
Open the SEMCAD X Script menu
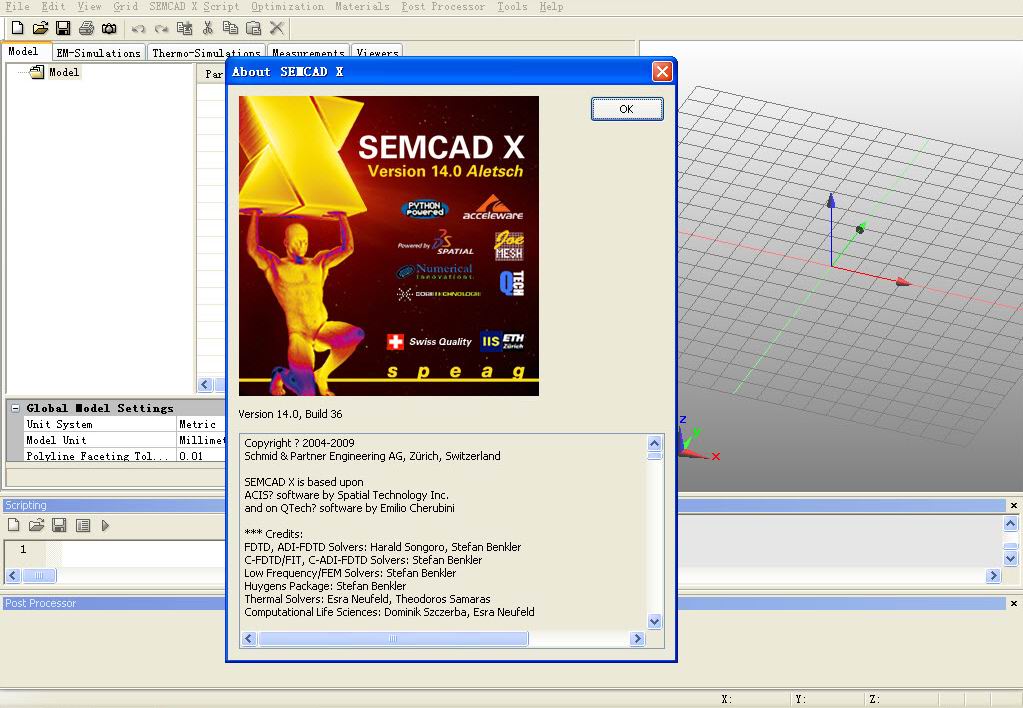coord(194,7)
